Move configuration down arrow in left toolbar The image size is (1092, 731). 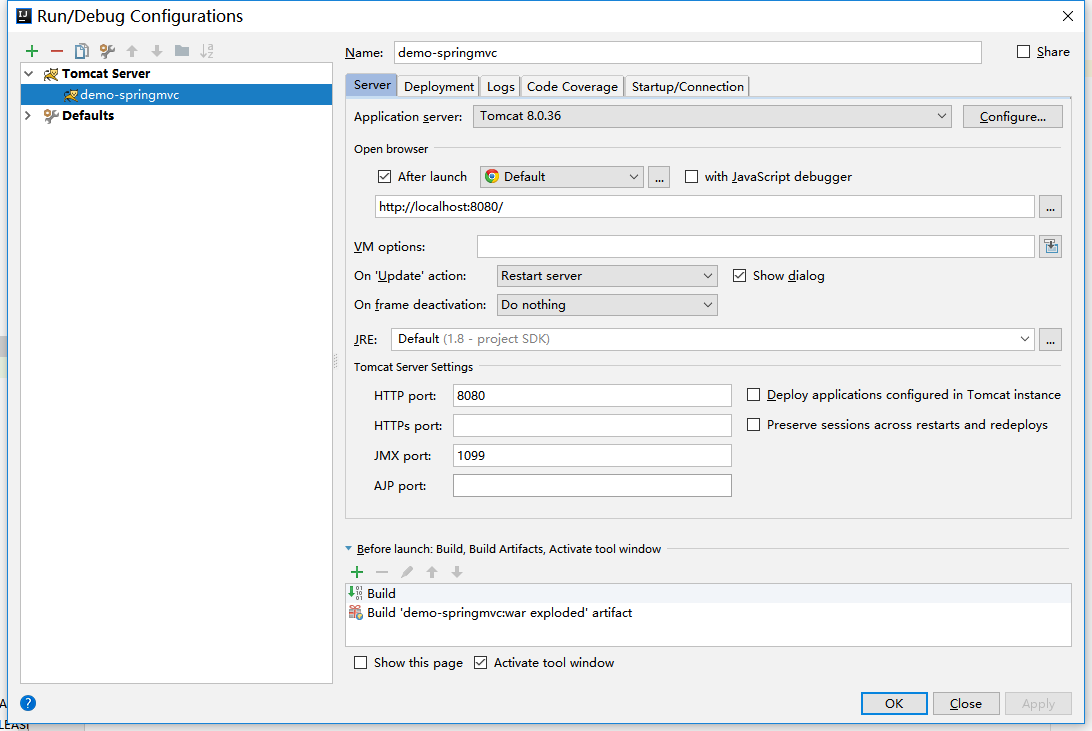point(157,51)
